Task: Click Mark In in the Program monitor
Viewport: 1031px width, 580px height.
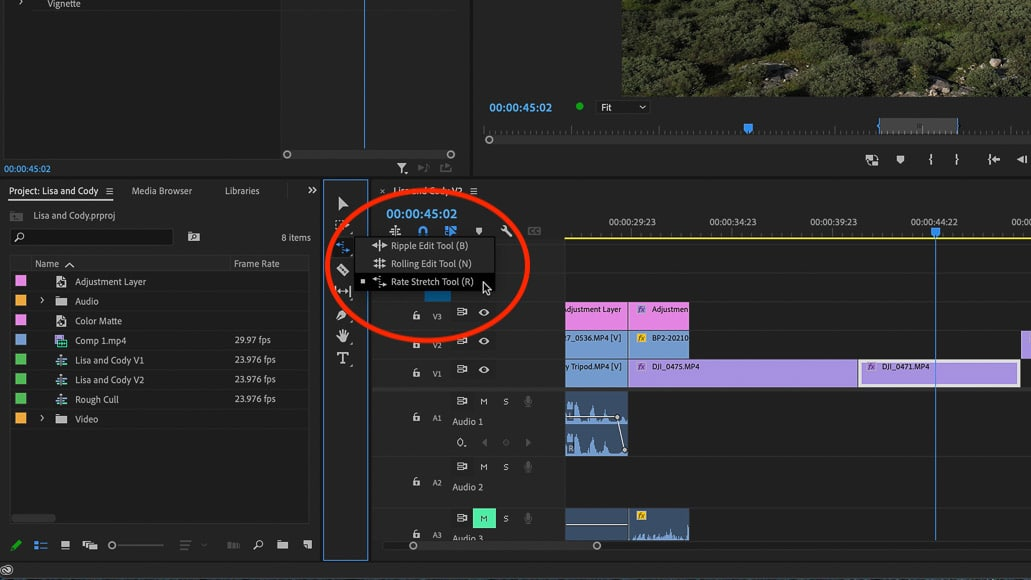Action: point(930,159)
